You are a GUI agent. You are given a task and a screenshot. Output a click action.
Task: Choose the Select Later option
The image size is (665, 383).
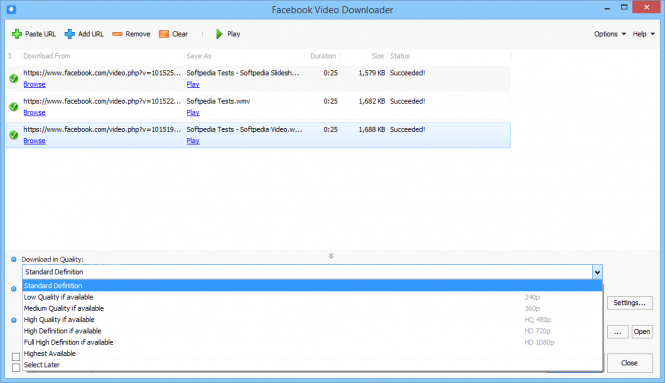(x=312, y=365)
